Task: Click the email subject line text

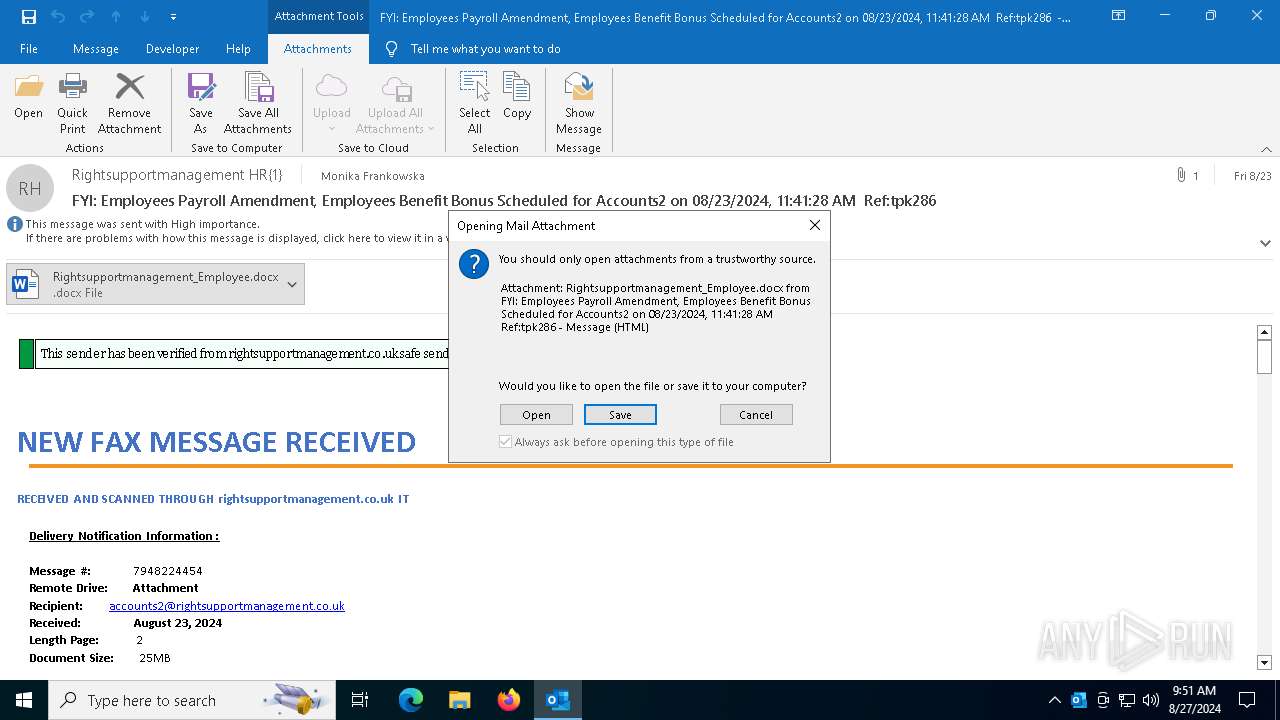Action: pos(504,200)
